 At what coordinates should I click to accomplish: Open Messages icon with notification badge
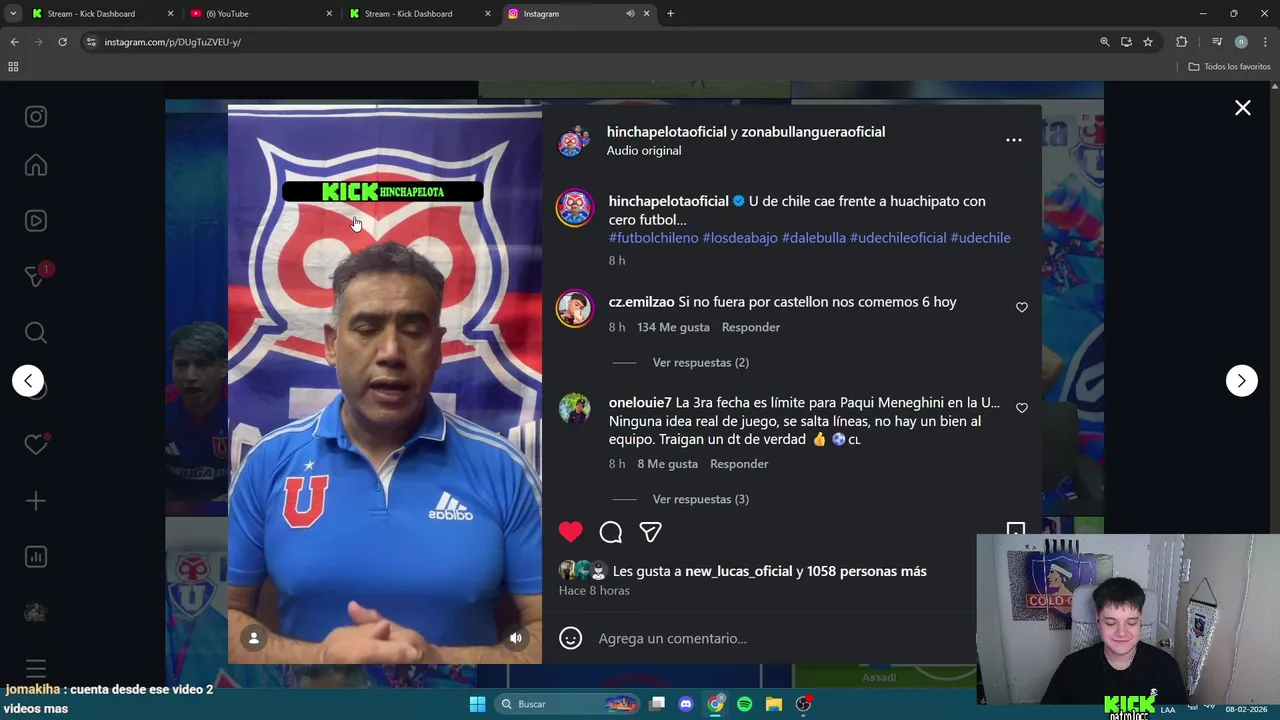click(36, 277)
